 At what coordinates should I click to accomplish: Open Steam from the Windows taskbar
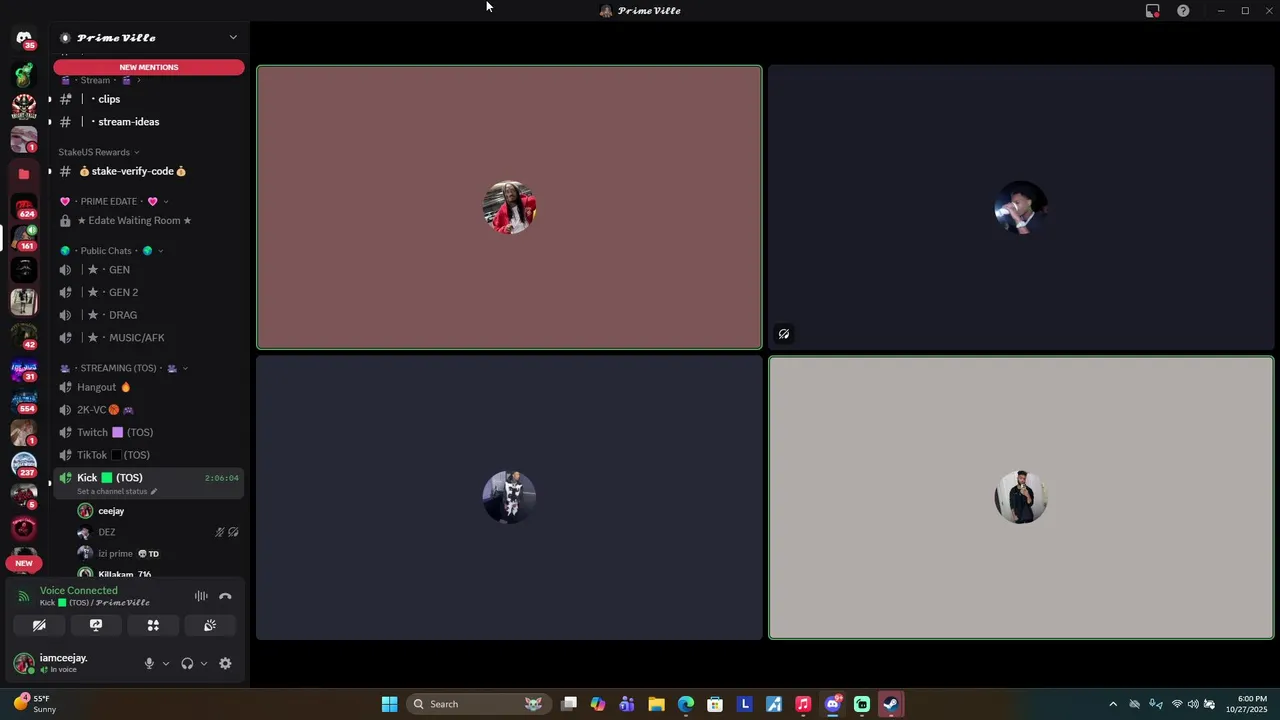tap(891, 704)
